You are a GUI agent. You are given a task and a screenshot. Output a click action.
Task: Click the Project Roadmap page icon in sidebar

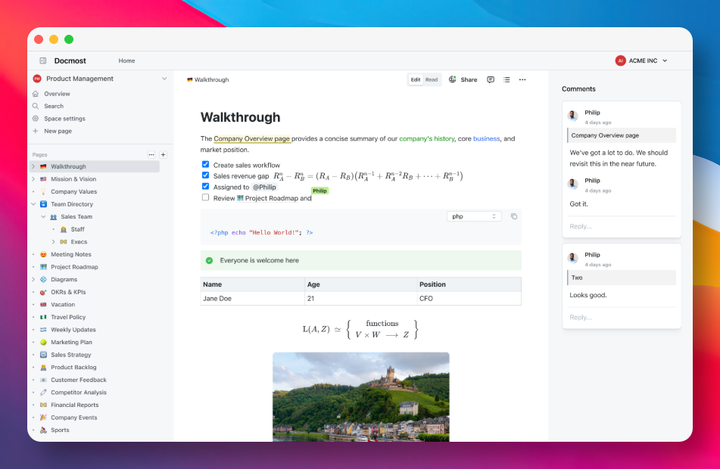pos(43,267)
